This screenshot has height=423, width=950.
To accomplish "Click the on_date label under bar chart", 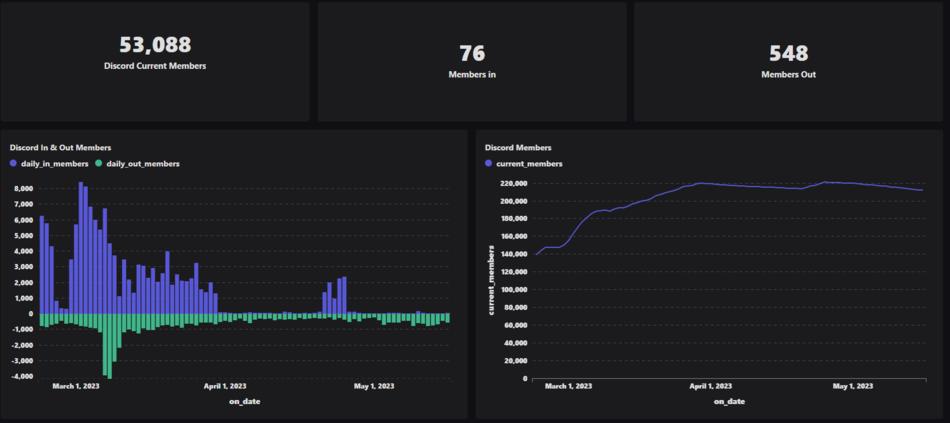I will (245, 401).
